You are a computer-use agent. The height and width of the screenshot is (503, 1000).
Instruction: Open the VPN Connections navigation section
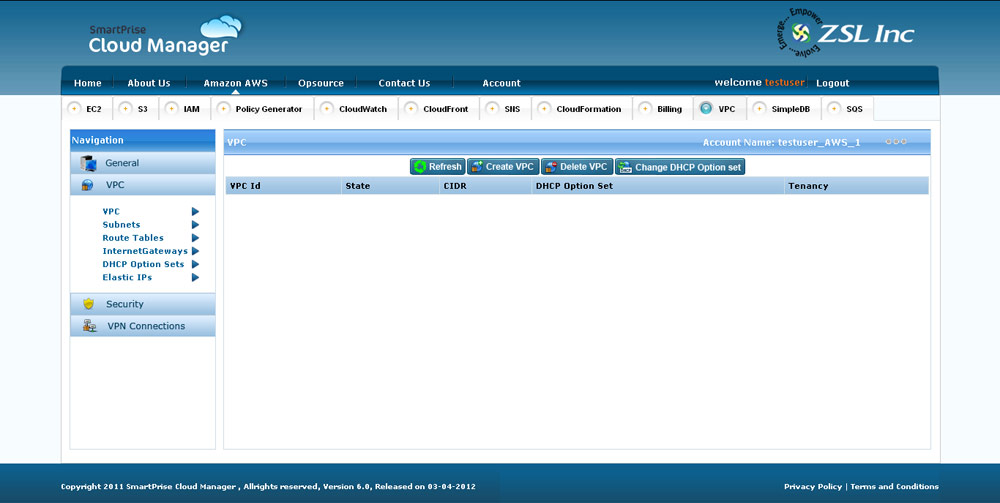coord(143,326)
